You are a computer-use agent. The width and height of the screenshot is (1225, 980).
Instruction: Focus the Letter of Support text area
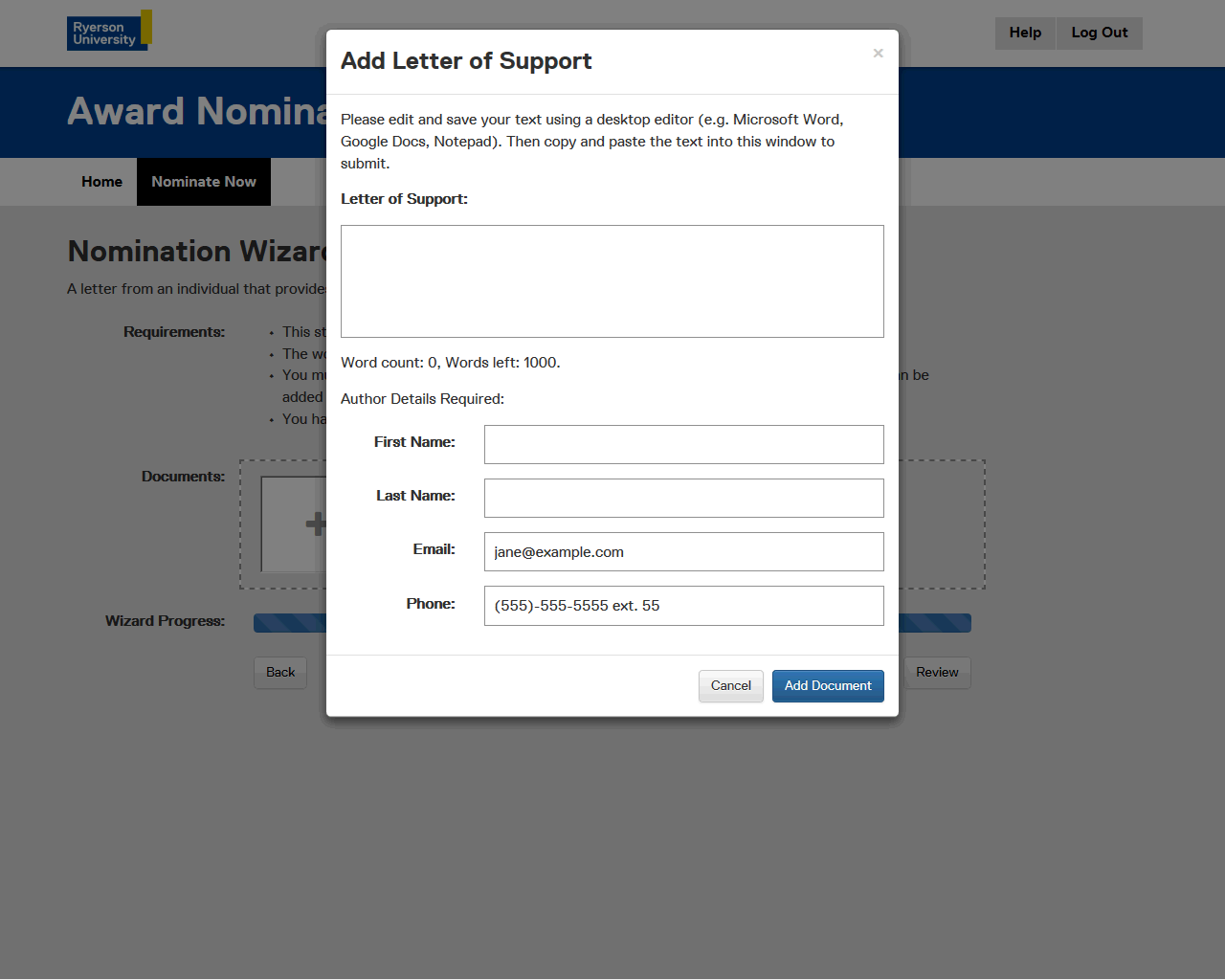click(x=612, y=281)
